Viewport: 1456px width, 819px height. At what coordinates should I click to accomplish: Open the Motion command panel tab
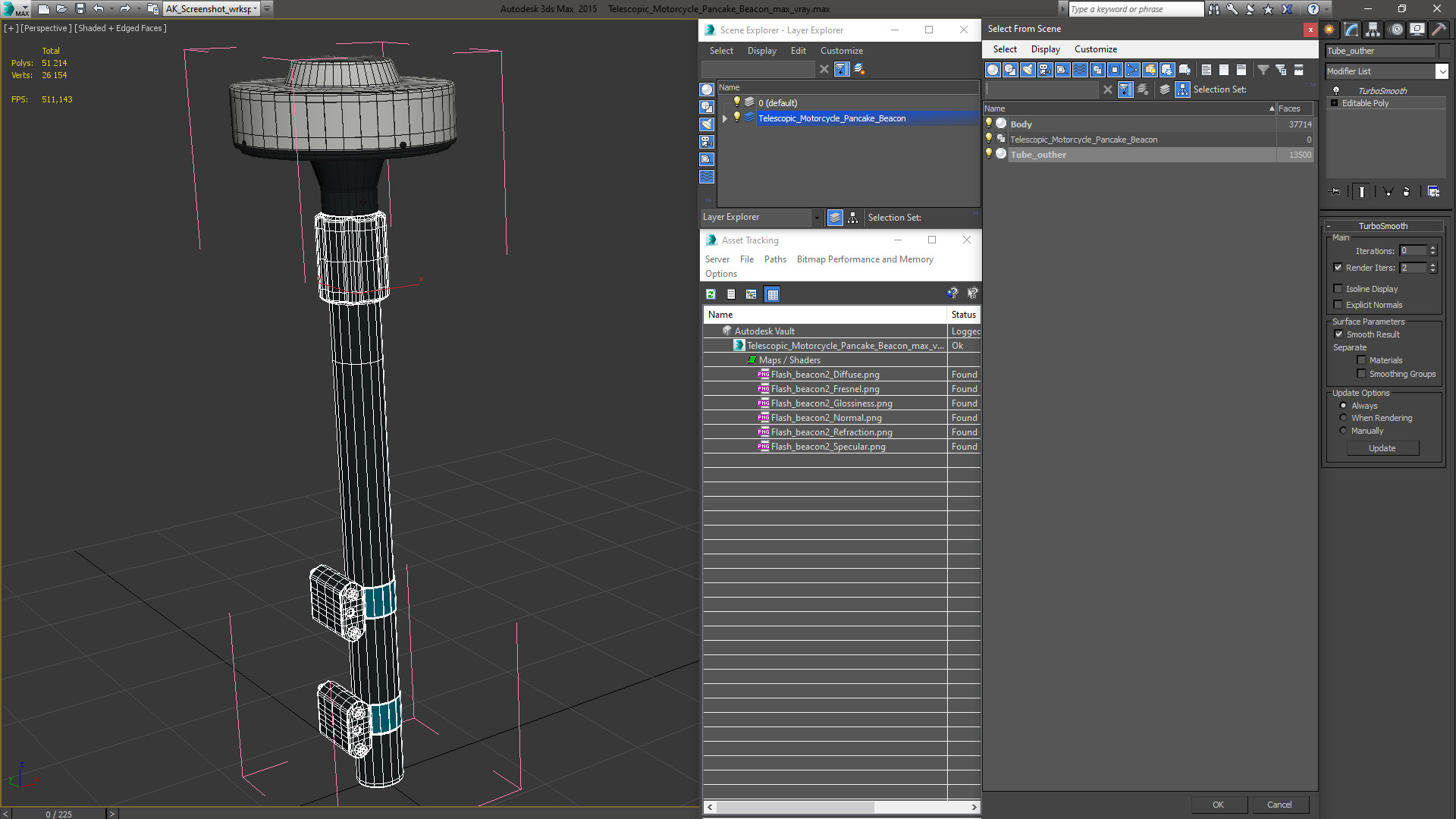[x=1395, y=30]
